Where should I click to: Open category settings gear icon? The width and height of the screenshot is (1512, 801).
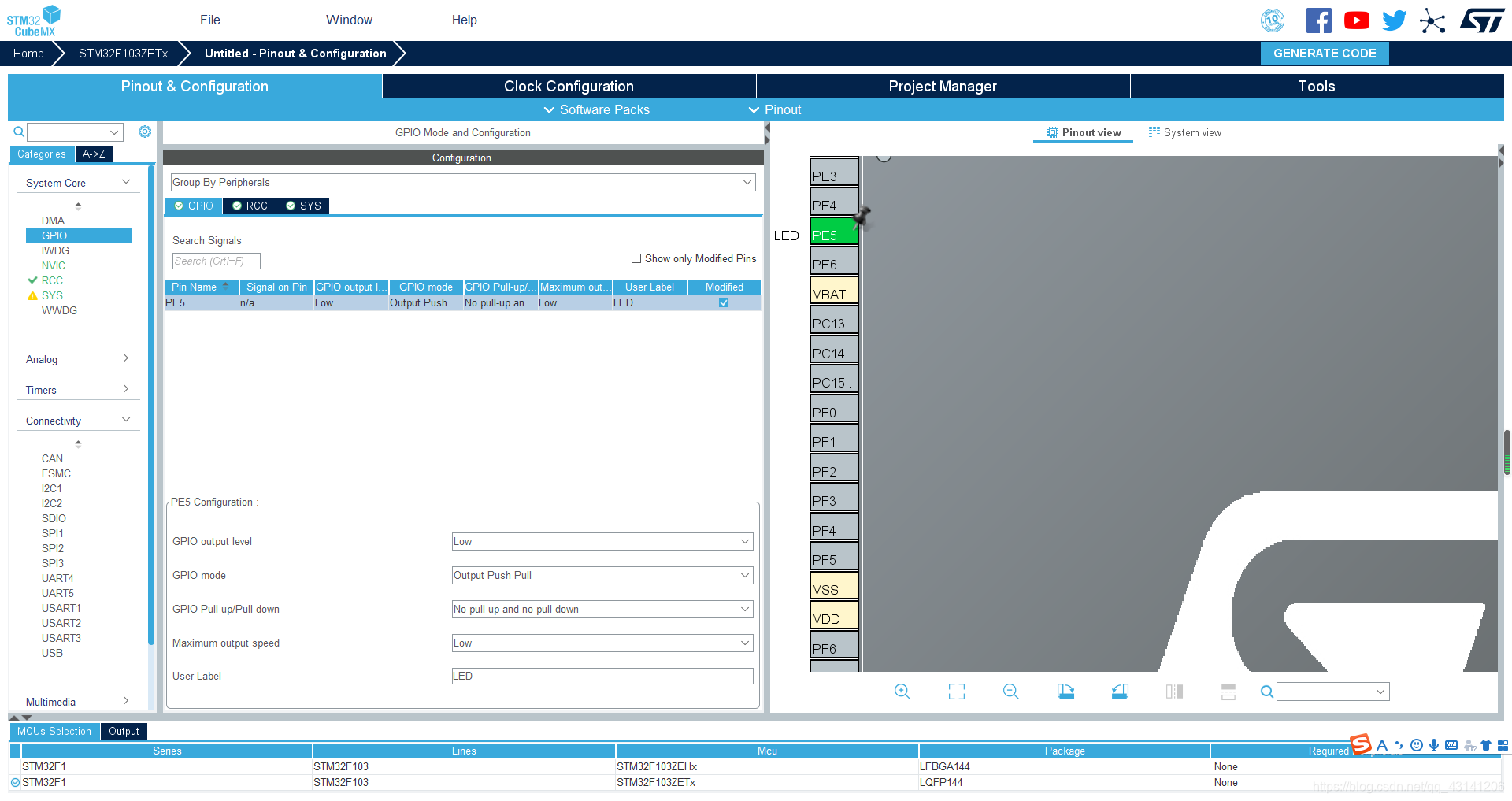[145, 132]
